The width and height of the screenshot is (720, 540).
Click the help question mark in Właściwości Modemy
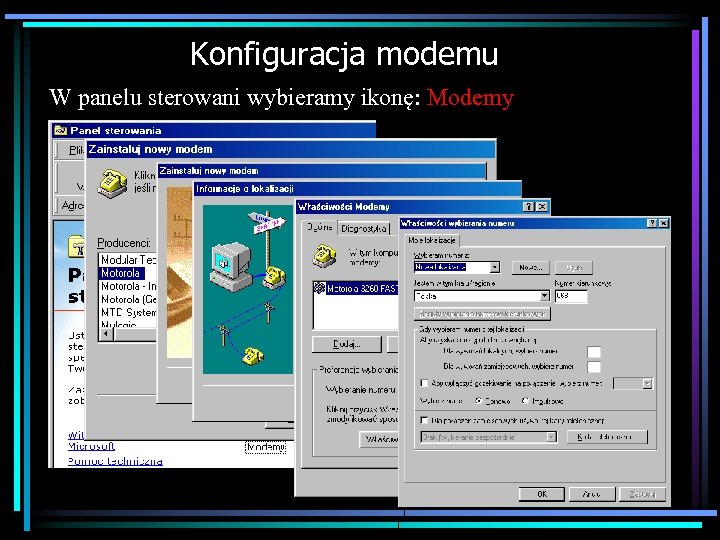click(529, 207)
